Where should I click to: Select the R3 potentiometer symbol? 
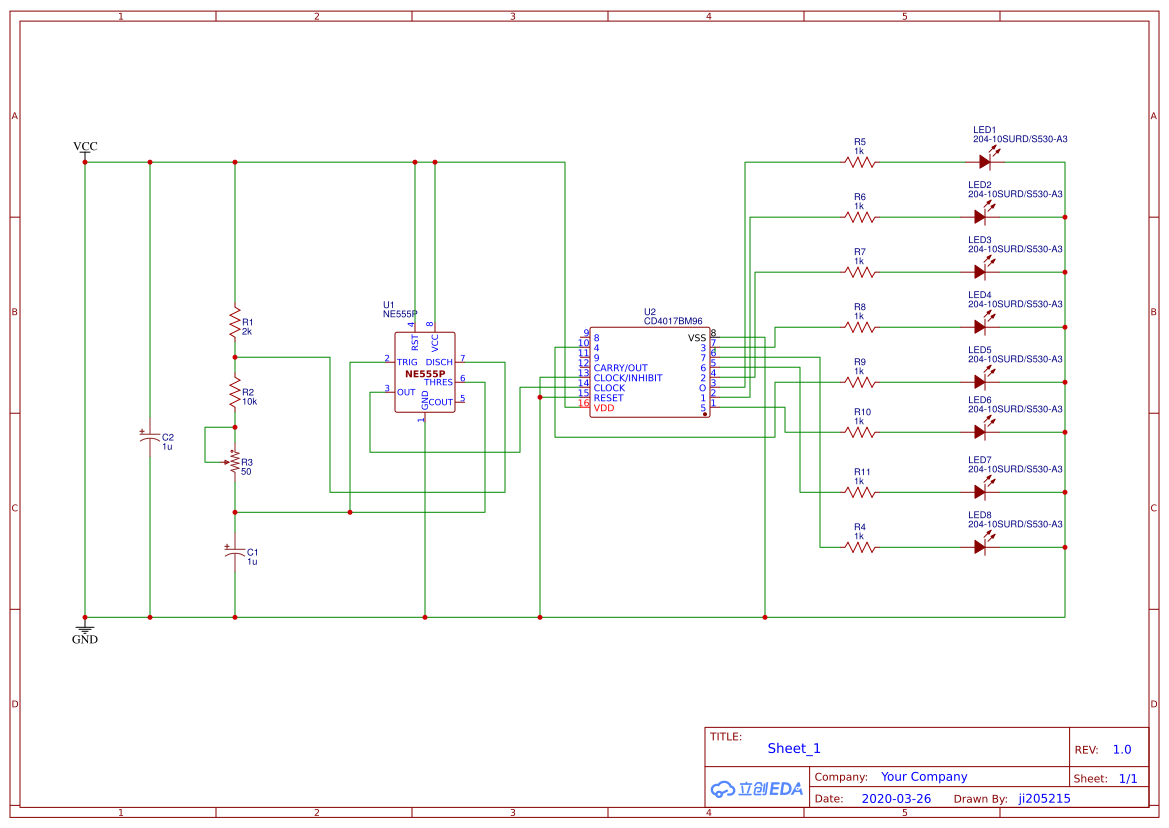pyautogui.click(x=233, y=462)
